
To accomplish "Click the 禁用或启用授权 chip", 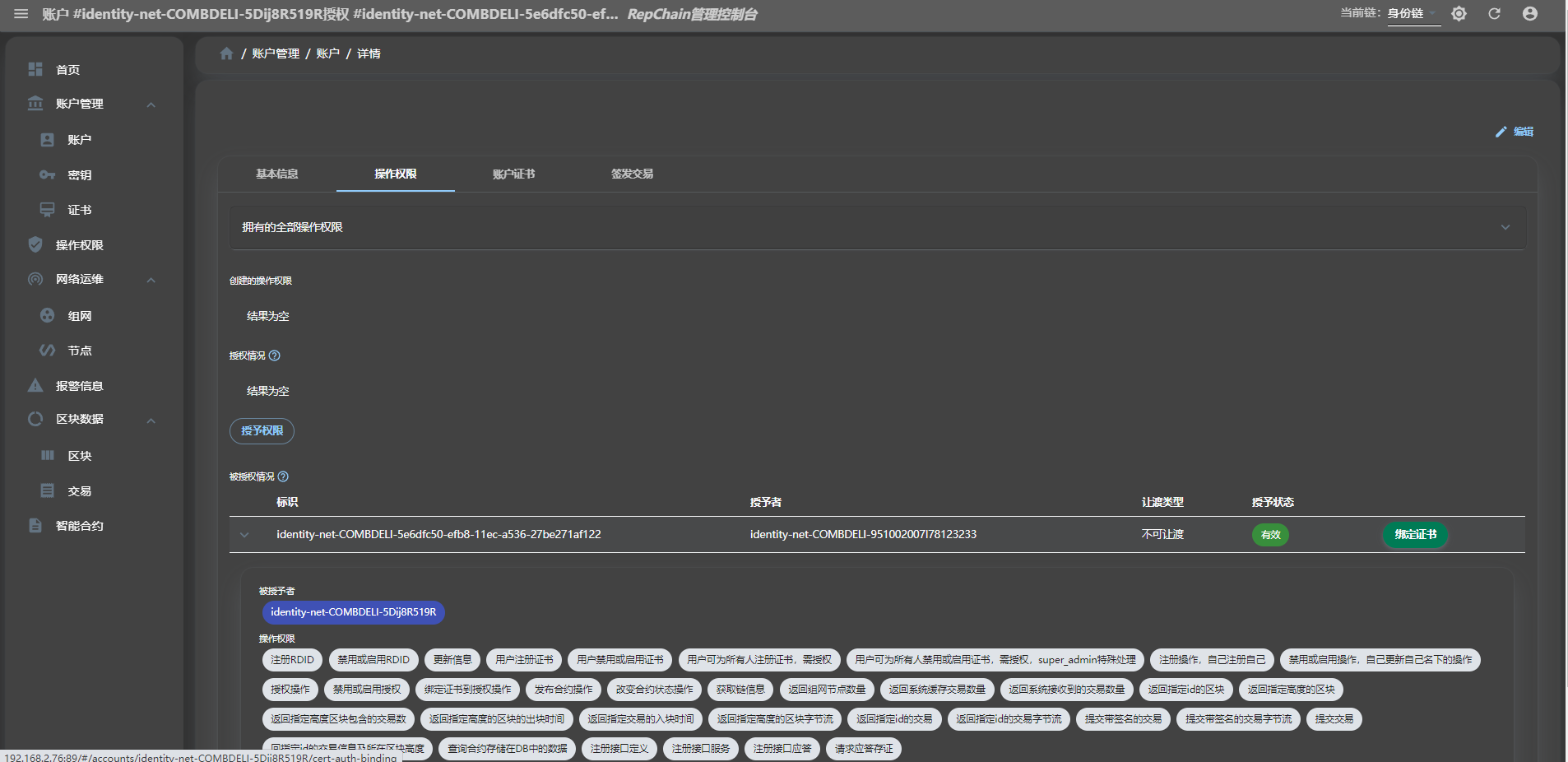I will click(367, 690).
